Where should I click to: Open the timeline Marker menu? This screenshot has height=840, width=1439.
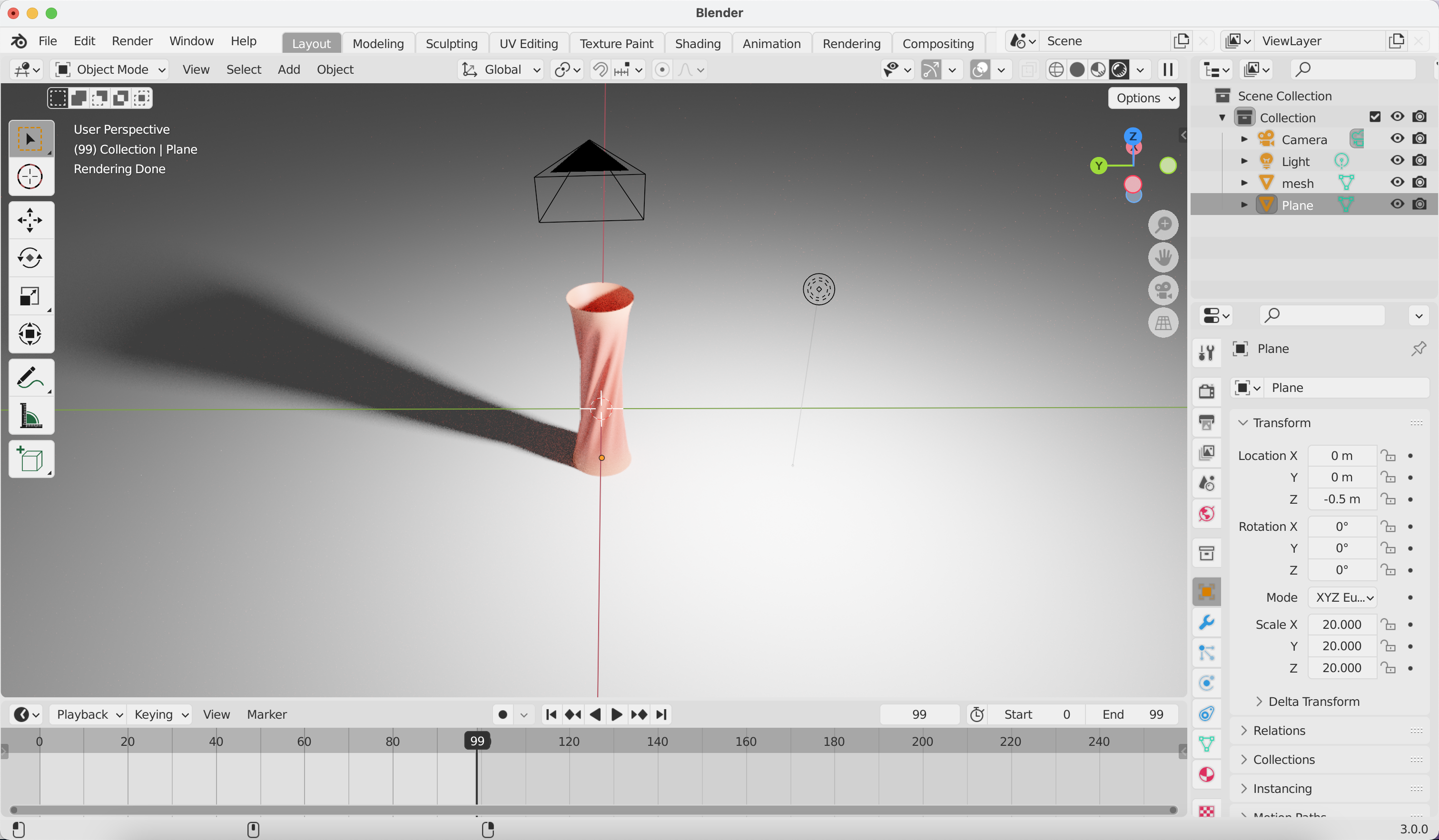266,714
